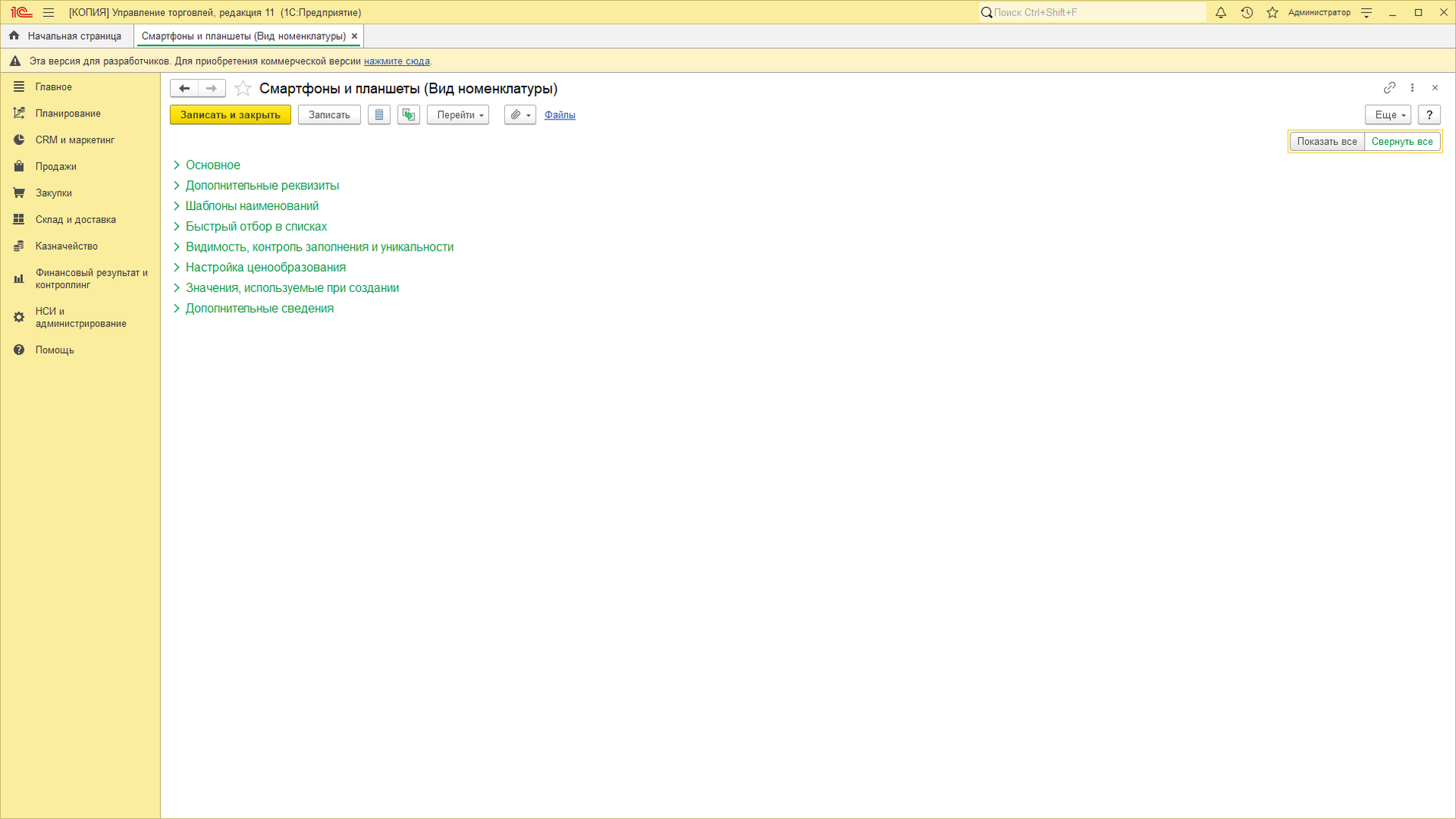Open Финансовый результат и контроллинг section

click(80, 279)
